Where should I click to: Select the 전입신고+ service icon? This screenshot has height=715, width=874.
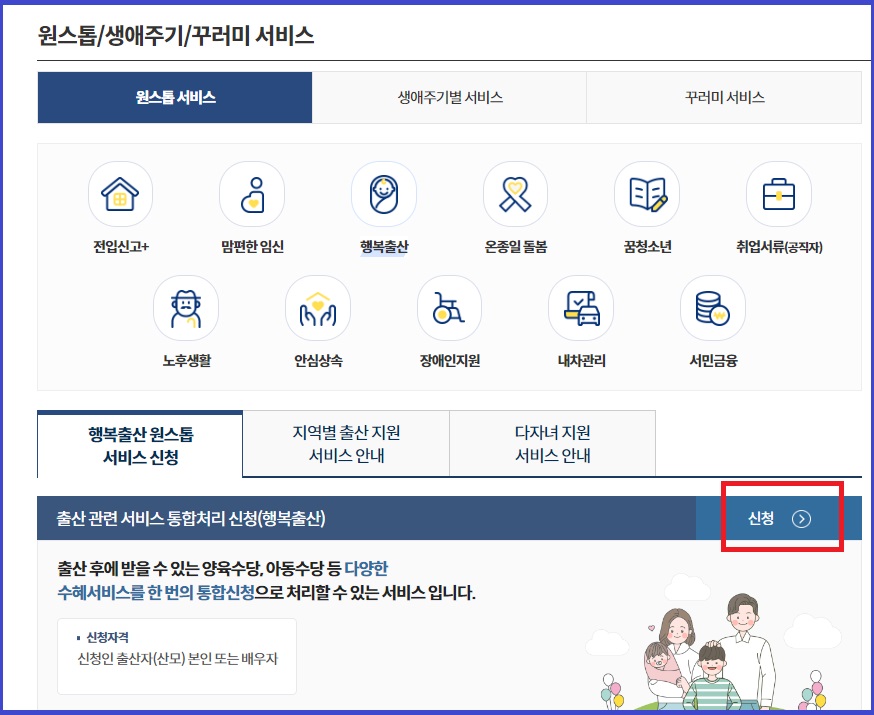tap(120, 194)
